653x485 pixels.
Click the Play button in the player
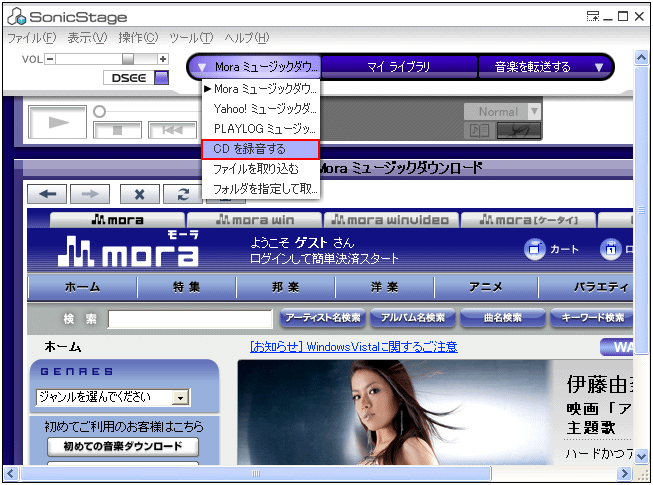(x=57, y=122)
